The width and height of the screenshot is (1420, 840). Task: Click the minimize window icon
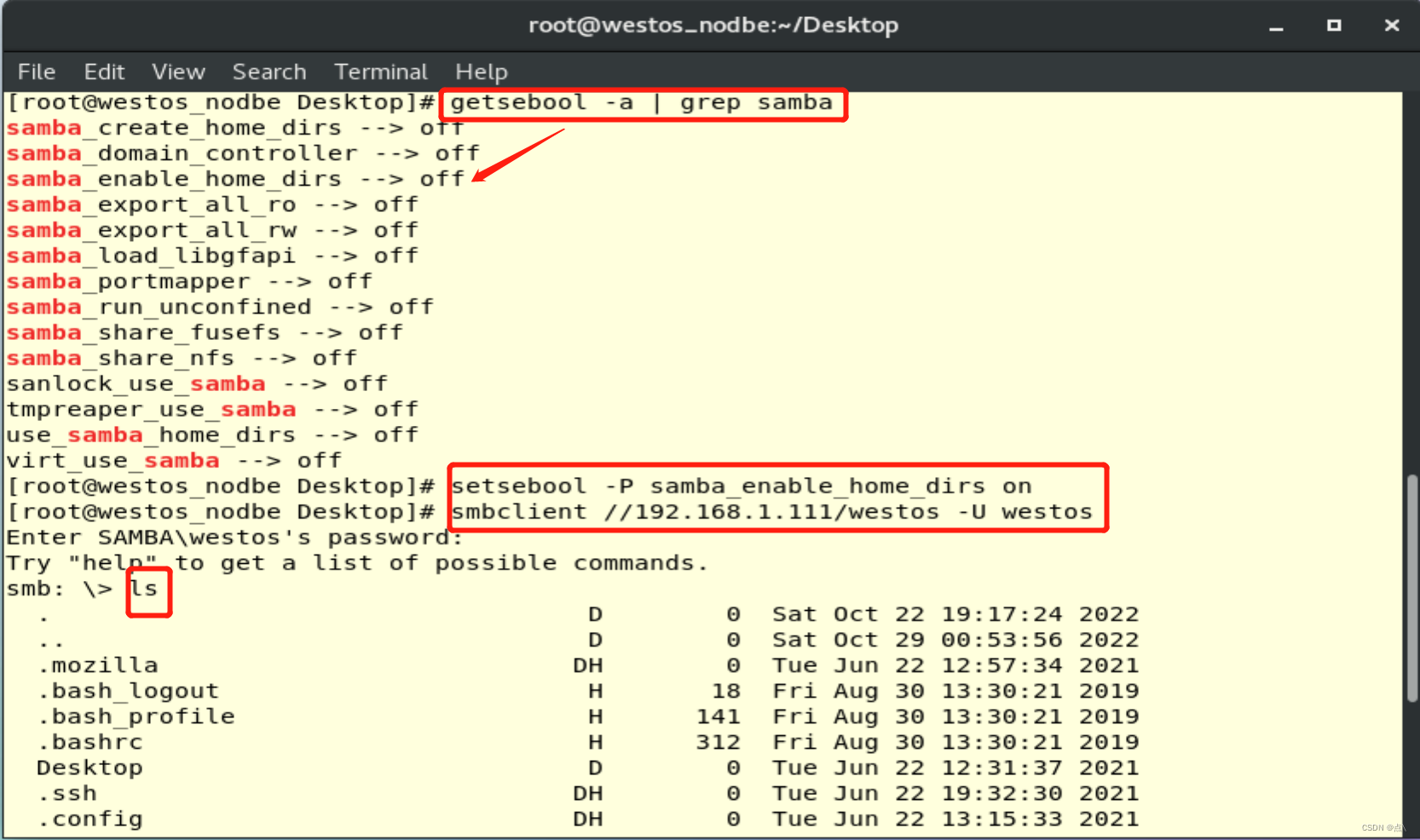click(1276, 27)
